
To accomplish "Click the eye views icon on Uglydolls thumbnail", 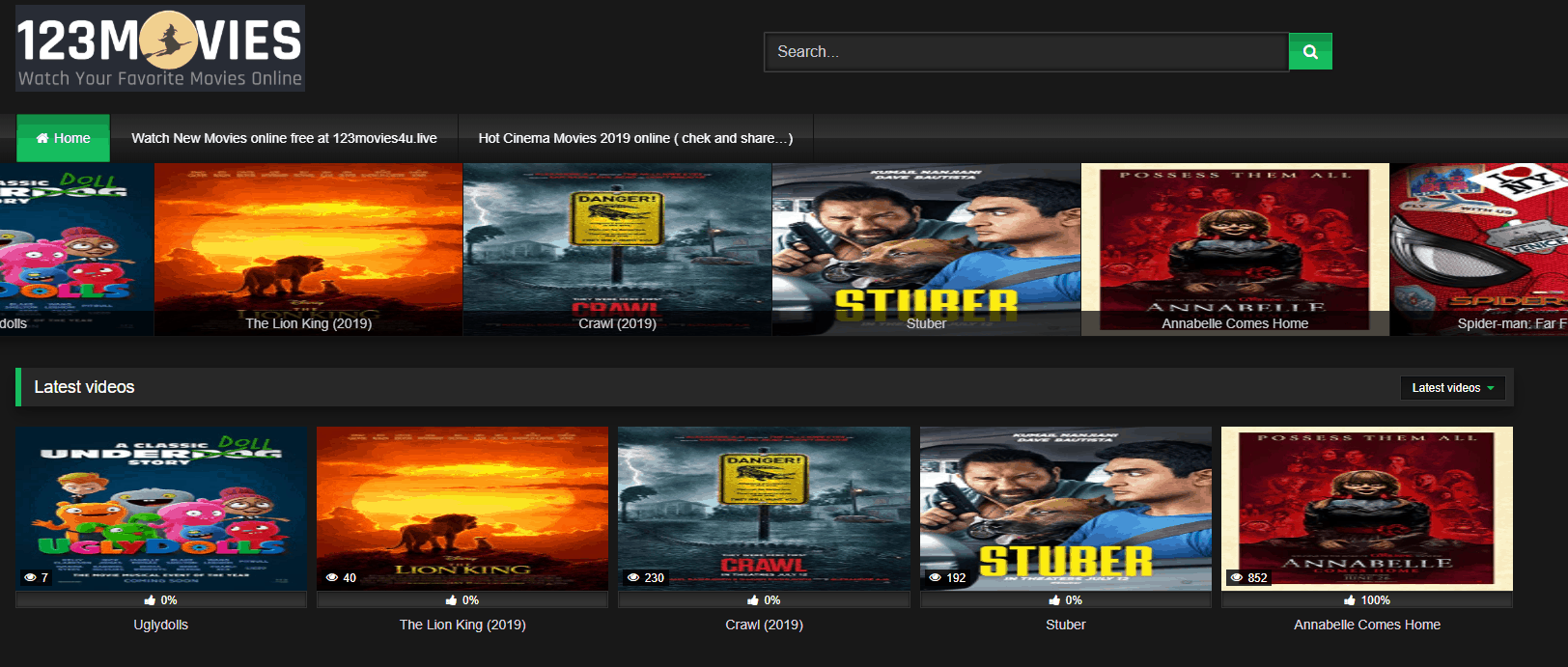I will [30, 578].
